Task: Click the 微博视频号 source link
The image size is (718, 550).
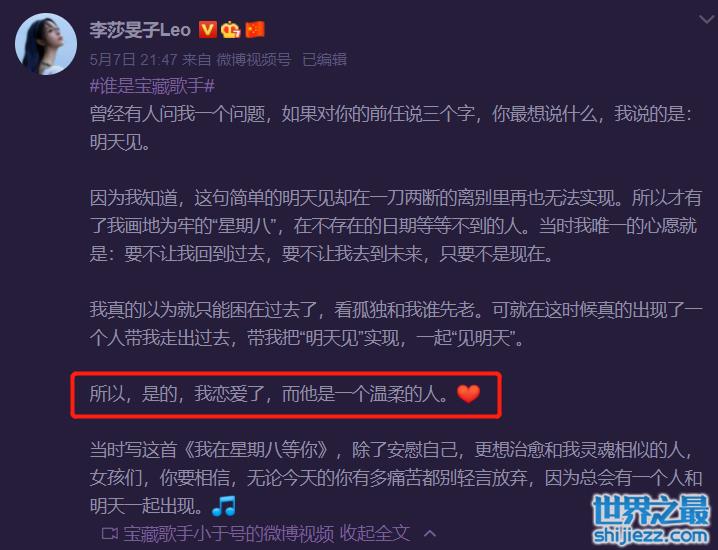Action: [254, 59]
